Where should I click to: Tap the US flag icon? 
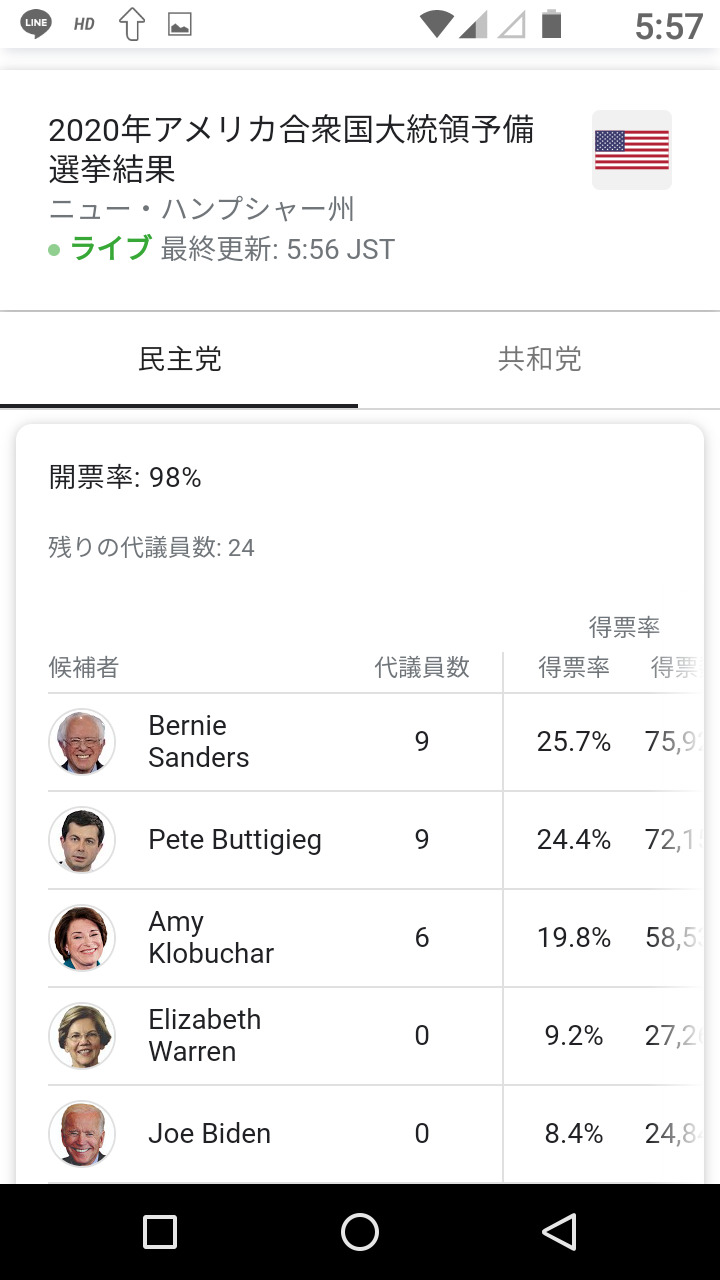point(632,150)
